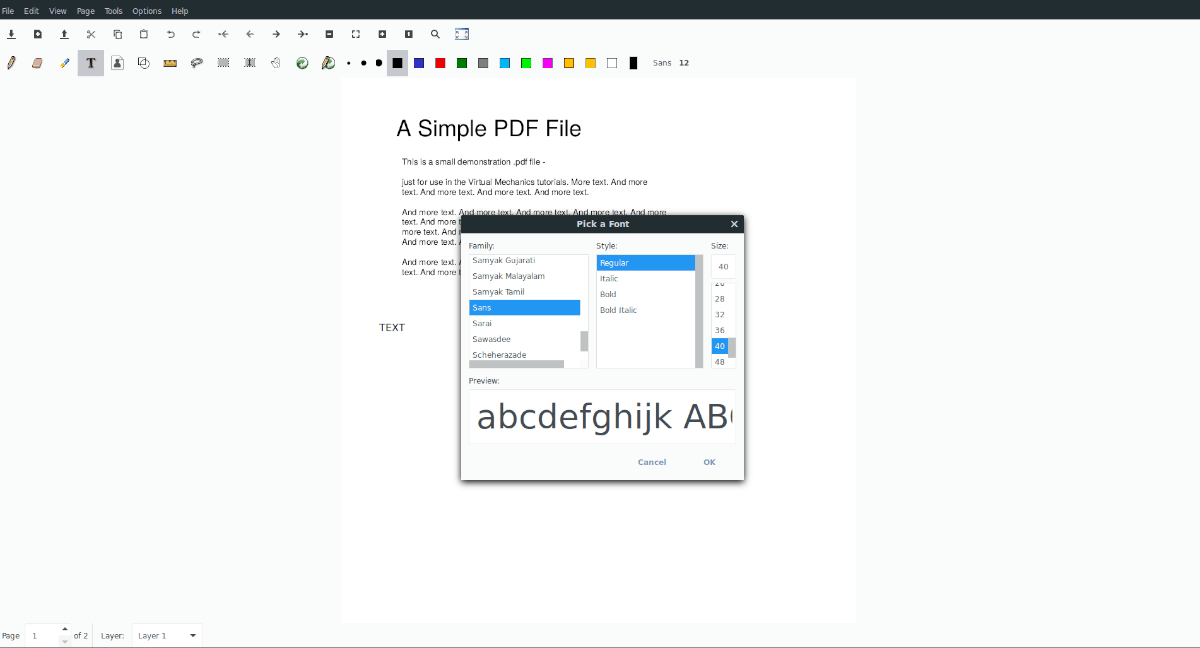Select Bold Italic style
The width and height of the screenshot is (1200, 648).
646,310
